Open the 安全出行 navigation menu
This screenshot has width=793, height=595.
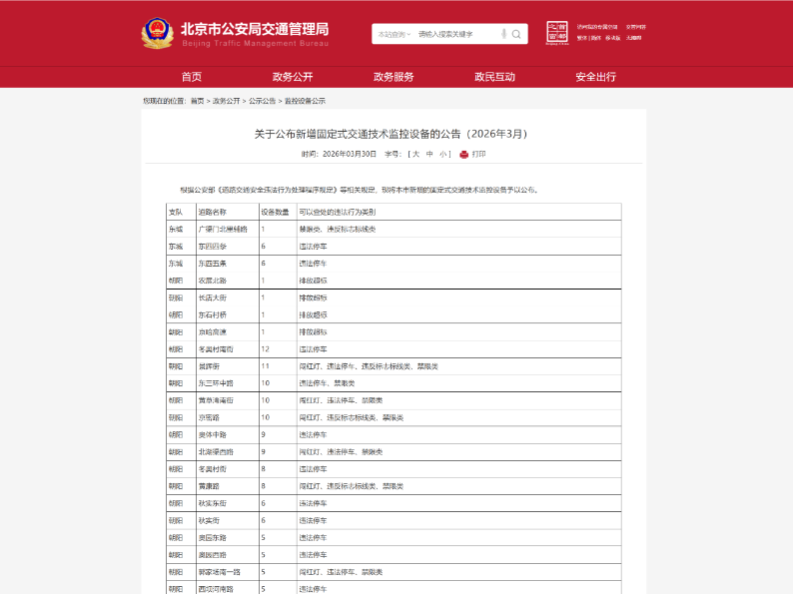(596, 77)
